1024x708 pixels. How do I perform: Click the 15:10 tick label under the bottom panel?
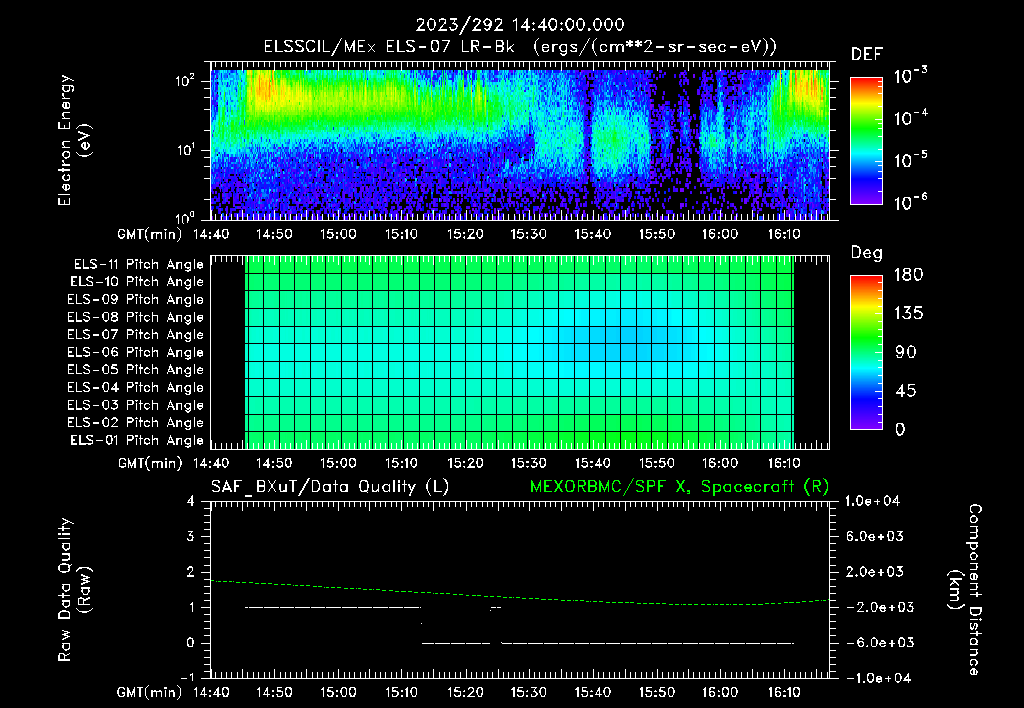tap(401, 692)
